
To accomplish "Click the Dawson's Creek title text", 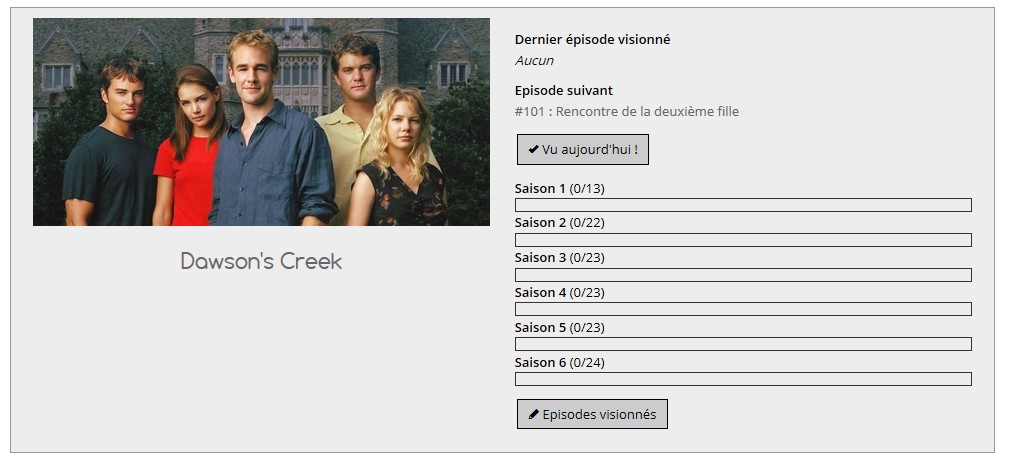I will (262, 261).
